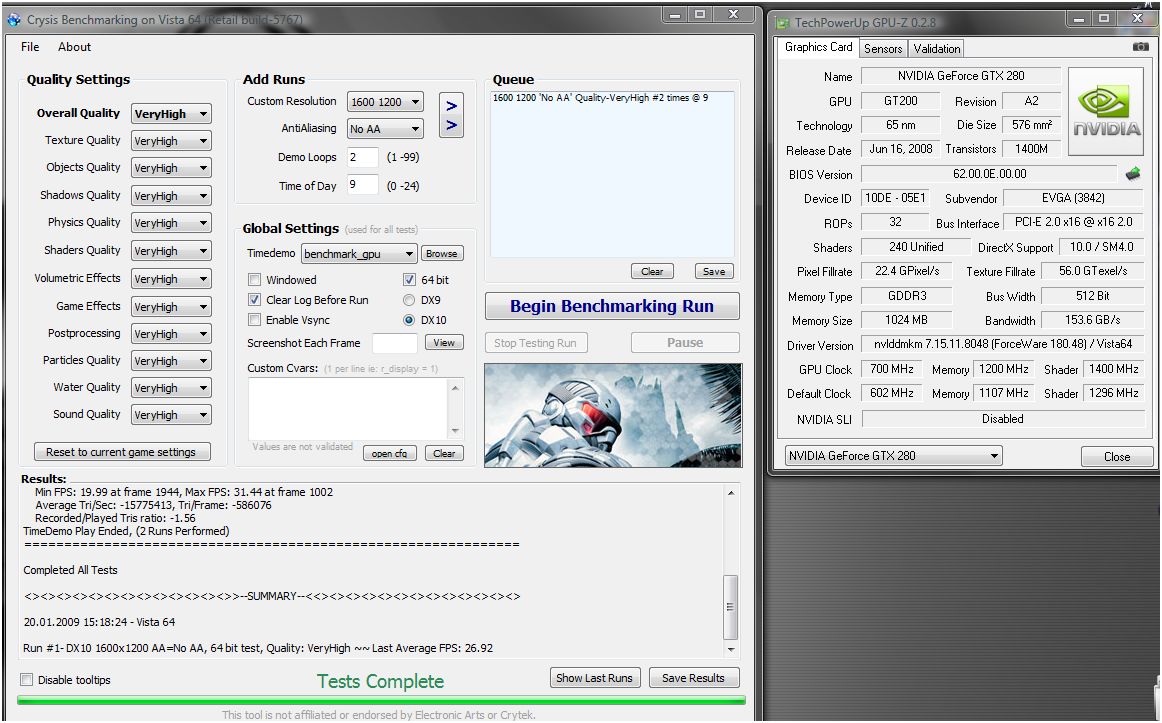
Task: Clear the Custom Cvars box
Action: 444,453
